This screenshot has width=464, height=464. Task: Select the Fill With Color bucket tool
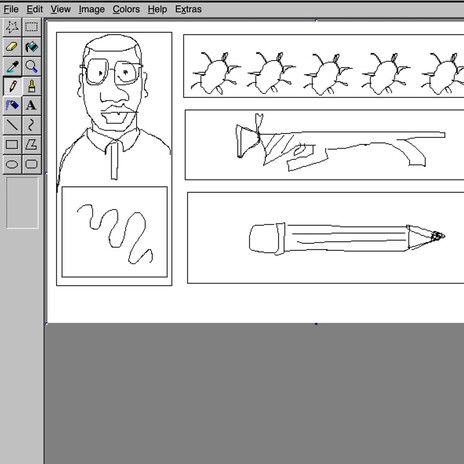pos(31,47)
